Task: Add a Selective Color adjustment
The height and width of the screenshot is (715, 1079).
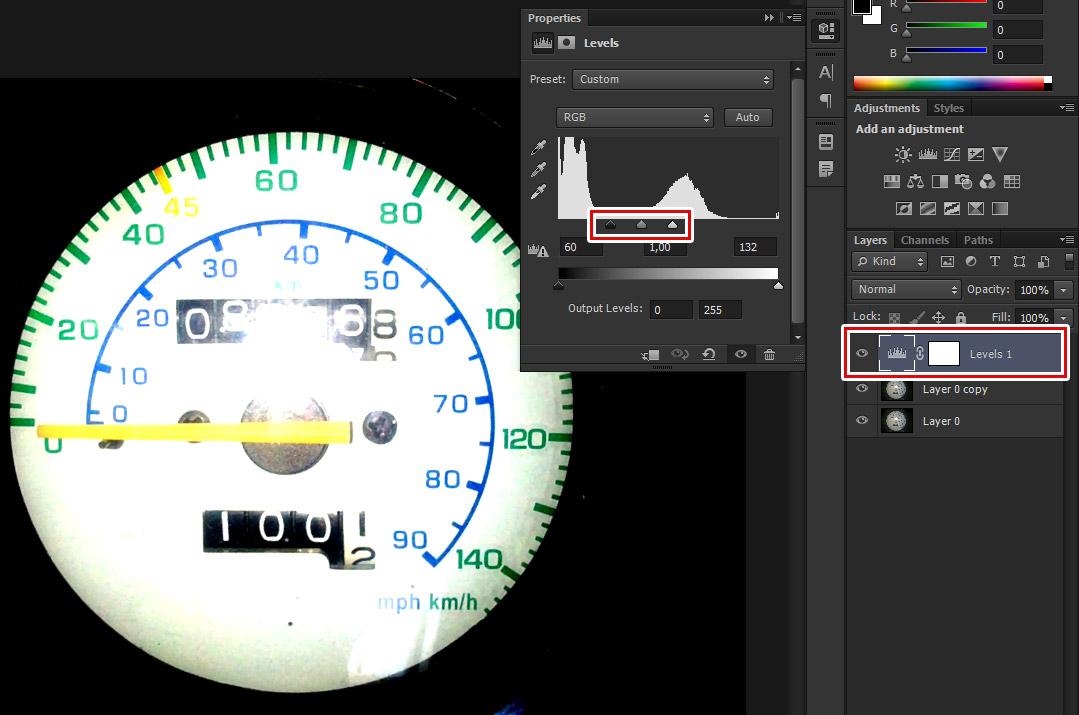Action: click(x=976, y=209)
